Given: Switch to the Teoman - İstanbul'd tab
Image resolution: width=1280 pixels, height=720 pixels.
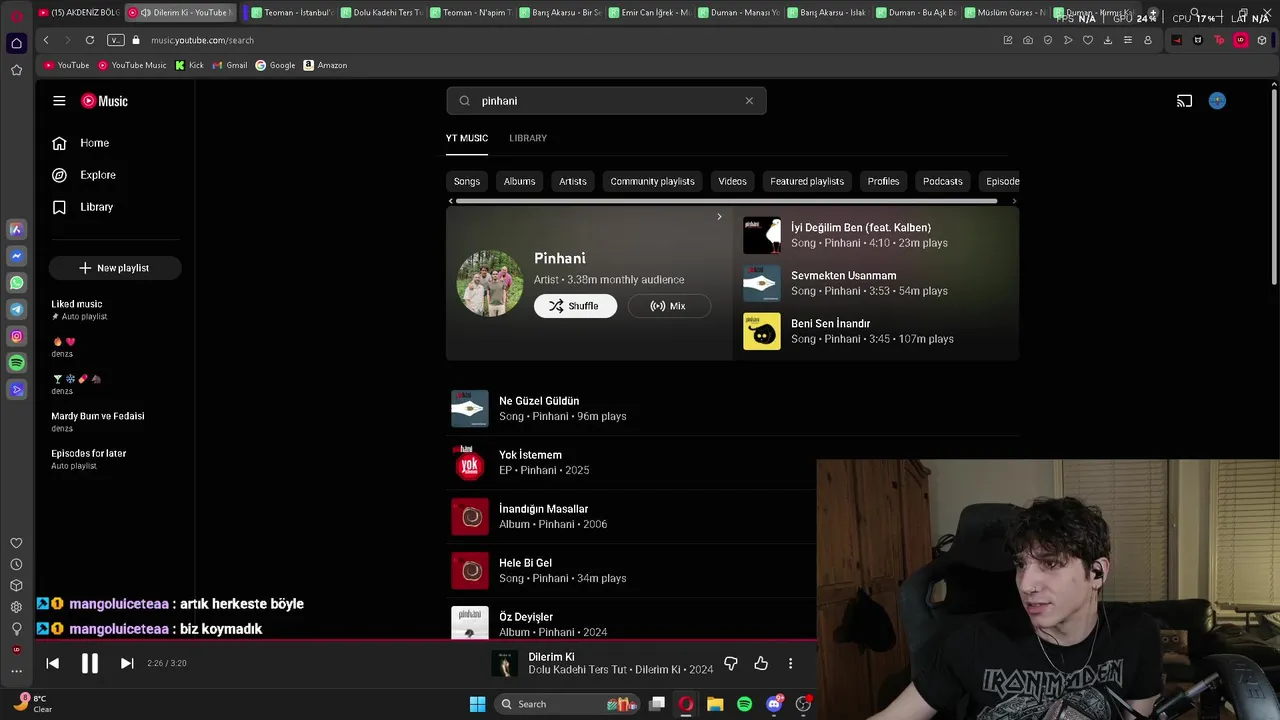Looking at the screenshot, I should (291, 13).
